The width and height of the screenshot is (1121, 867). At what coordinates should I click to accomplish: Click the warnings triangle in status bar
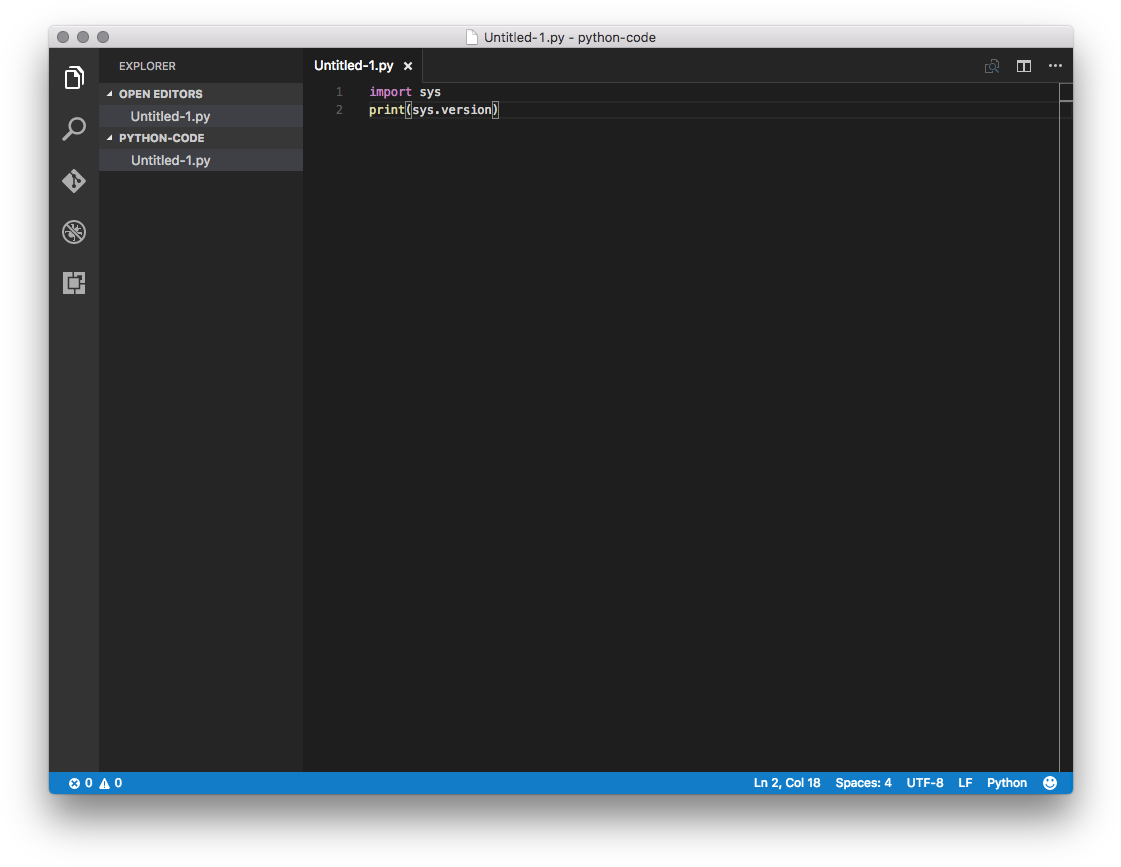[104, 783]
